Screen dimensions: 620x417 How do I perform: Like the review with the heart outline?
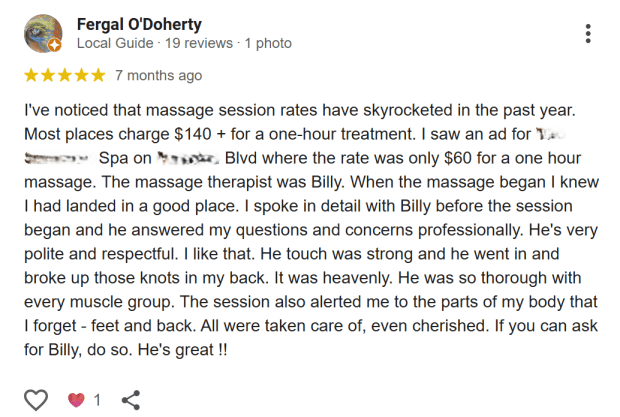tap(36, 400)
